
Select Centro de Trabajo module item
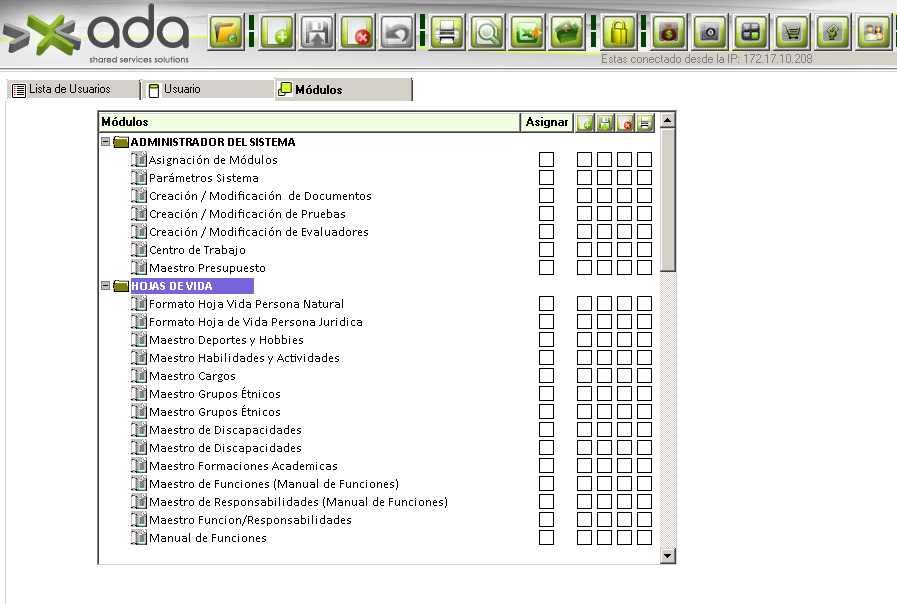197,250
